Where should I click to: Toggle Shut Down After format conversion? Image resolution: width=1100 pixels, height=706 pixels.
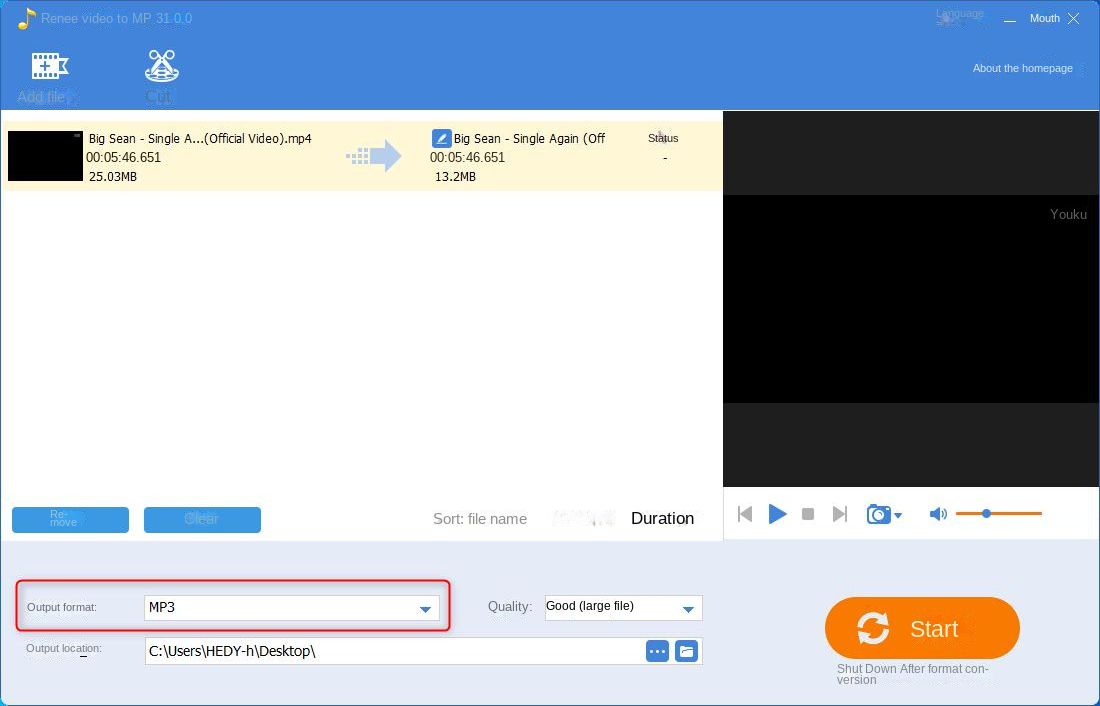912,674
